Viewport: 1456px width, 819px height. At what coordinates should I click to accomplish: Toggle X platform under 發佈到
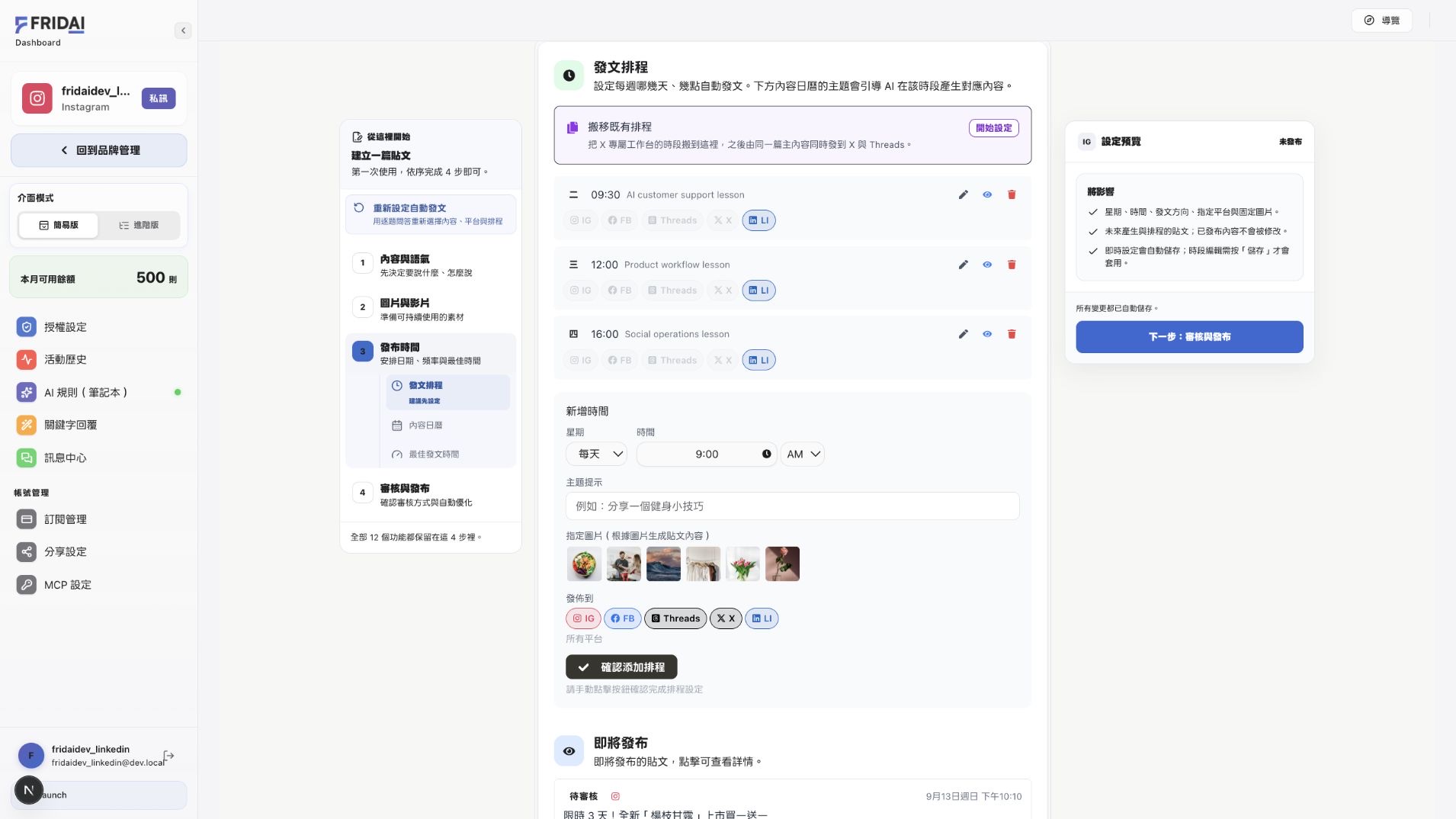point(726,618)
